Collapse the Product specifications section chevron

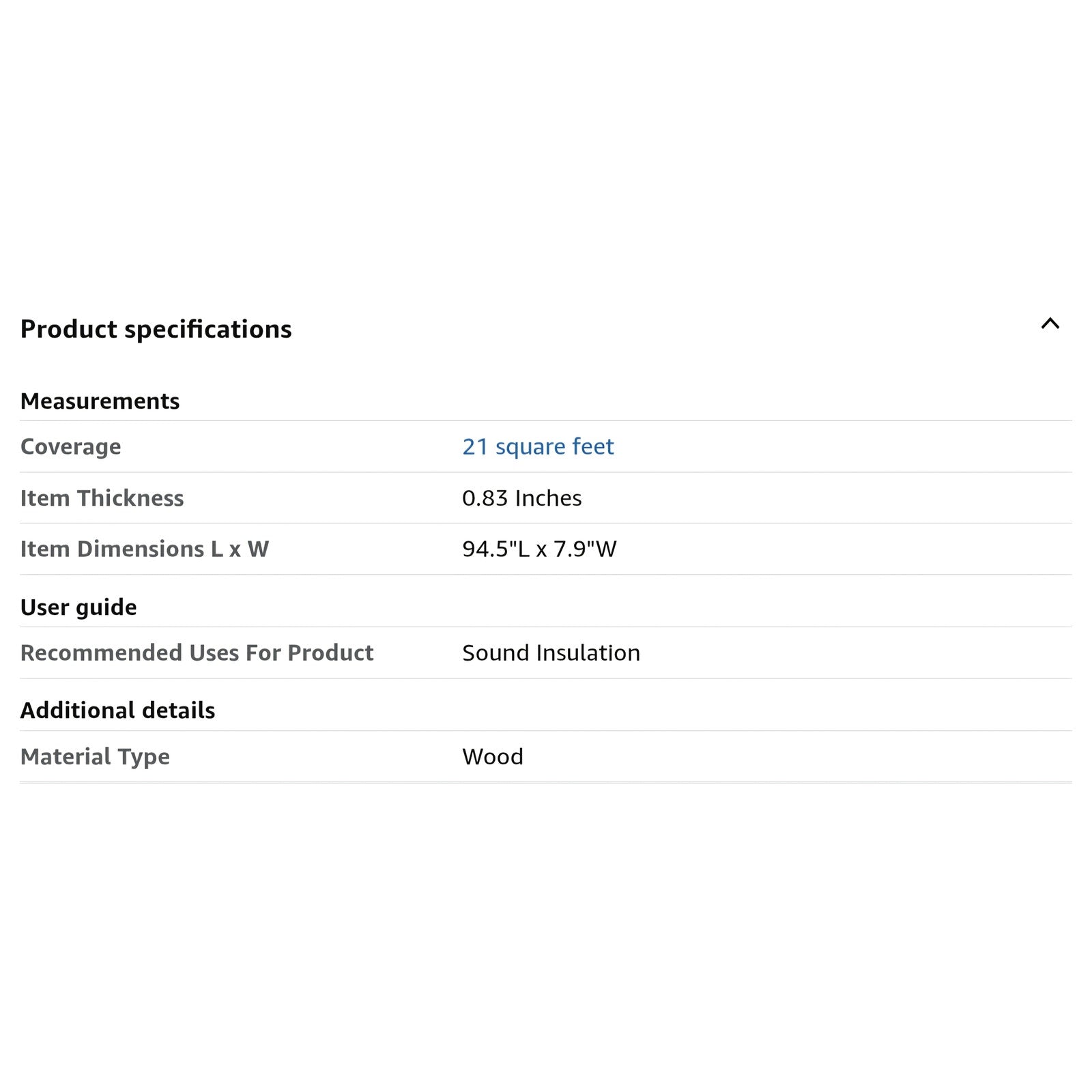[1050, 324]
